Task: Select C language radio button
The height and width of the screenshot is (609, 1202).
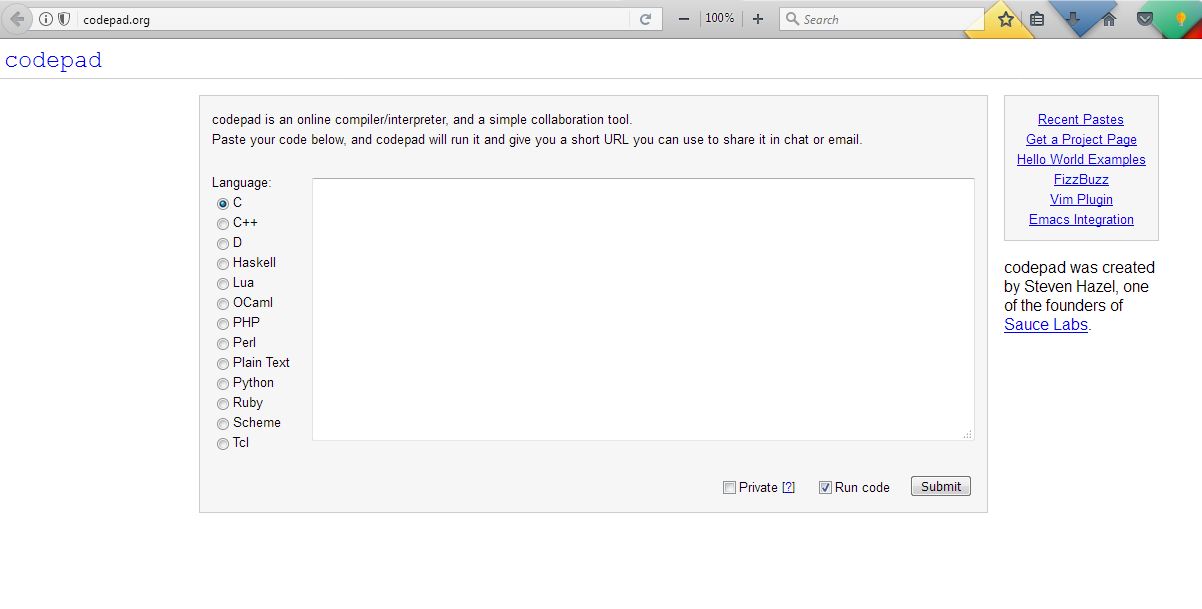Action: [223, 203]
